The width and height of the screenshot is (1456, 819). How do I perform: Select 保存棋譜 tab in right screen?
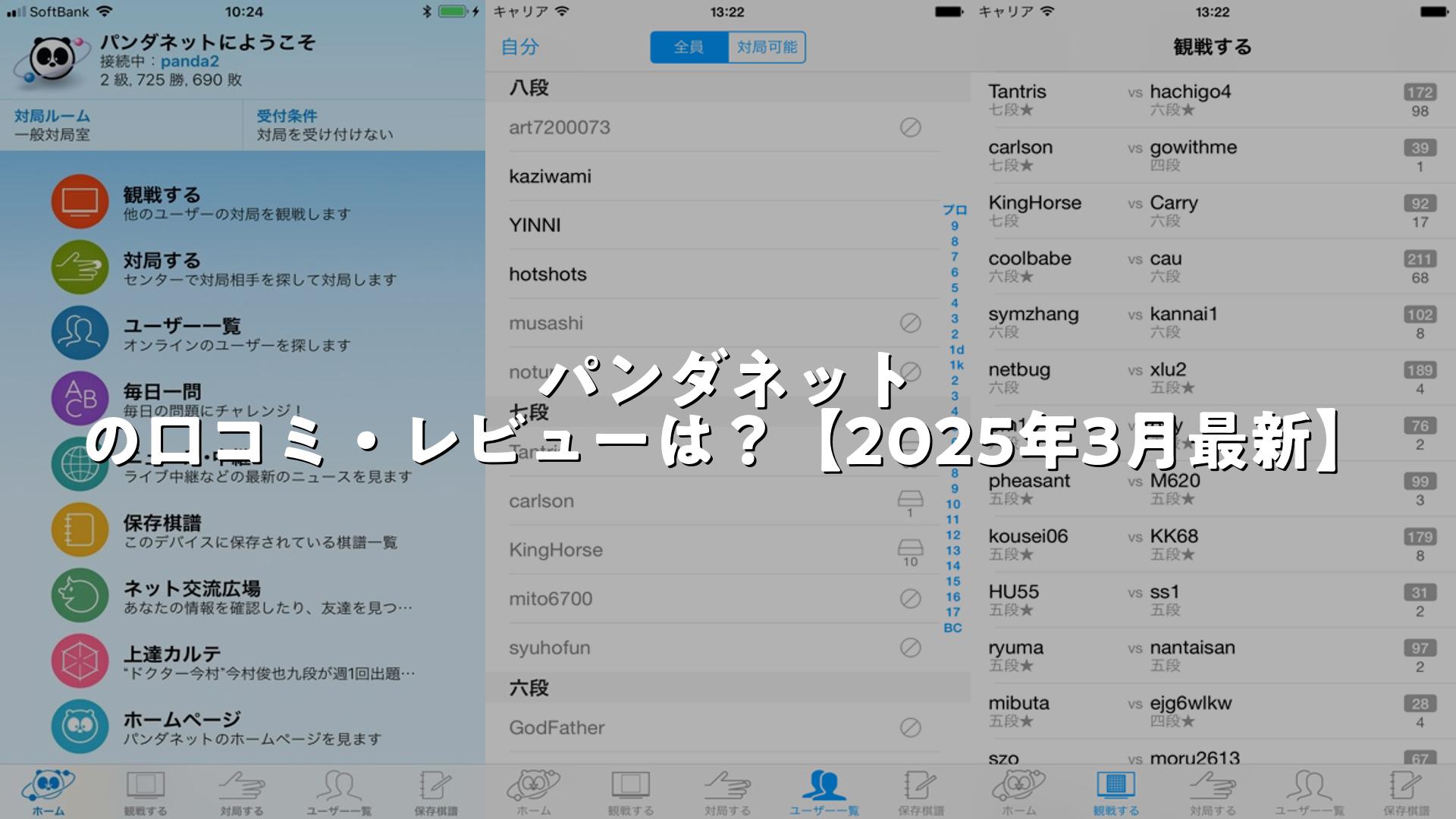coord(1407,792)
